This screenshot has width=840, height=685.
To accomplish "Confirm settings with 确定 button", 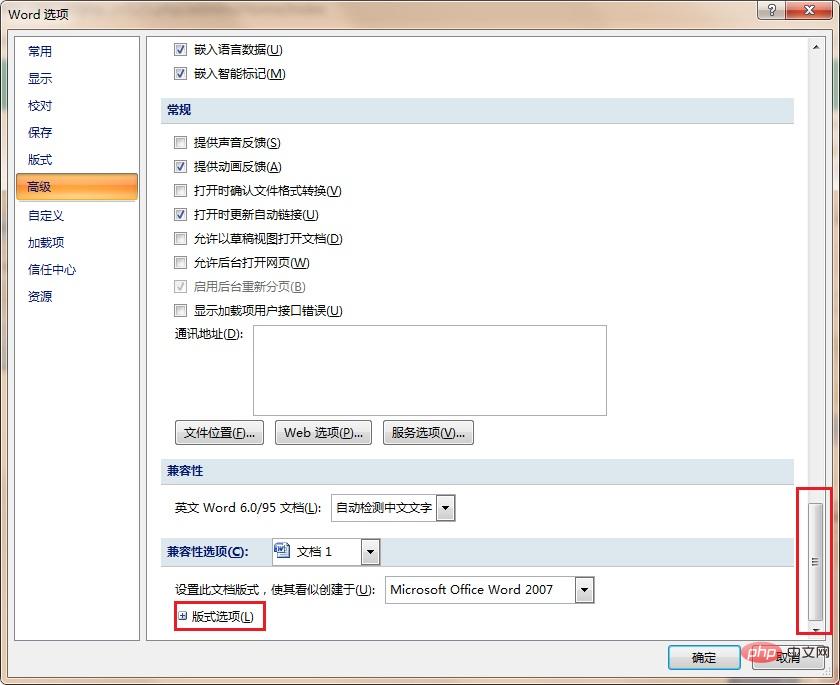I will [x=704, y=657].
